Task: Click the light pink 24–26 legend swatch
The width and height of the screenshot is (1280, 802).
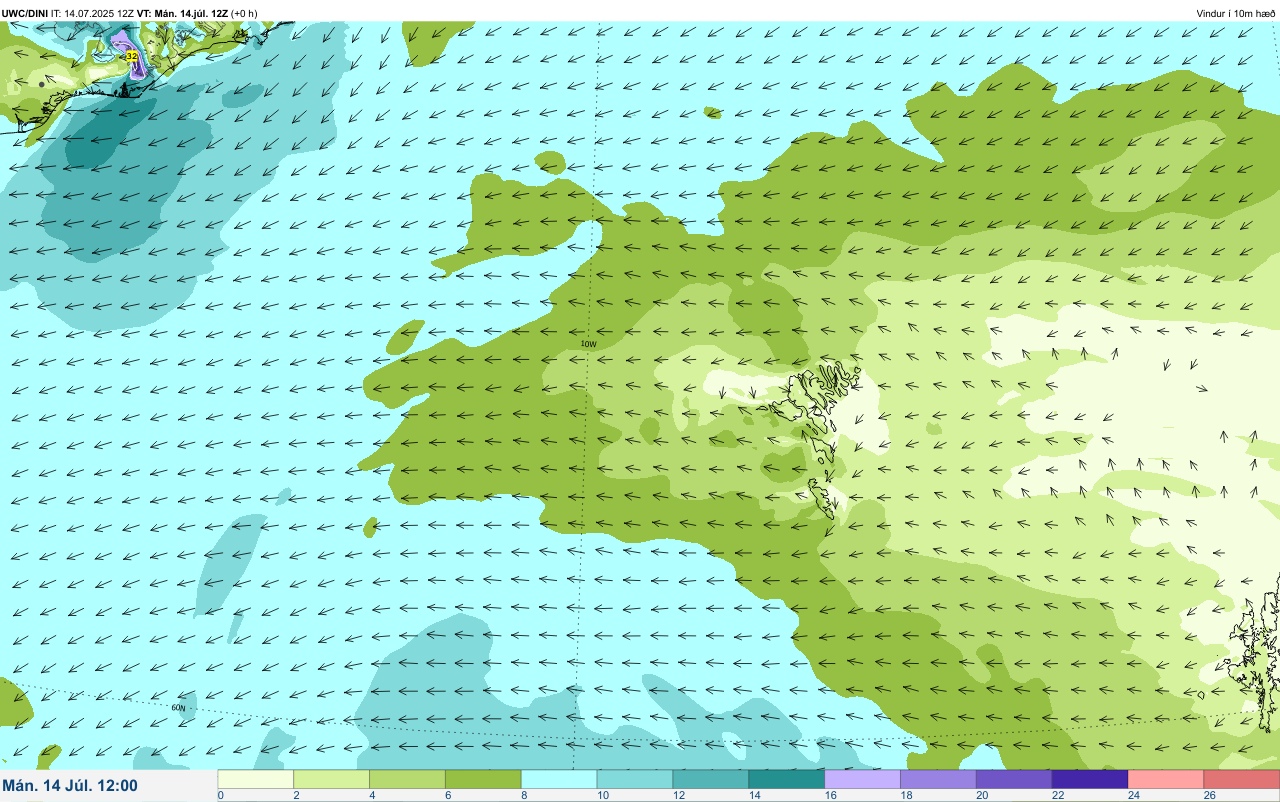Action: click(x=1166, y=779)
